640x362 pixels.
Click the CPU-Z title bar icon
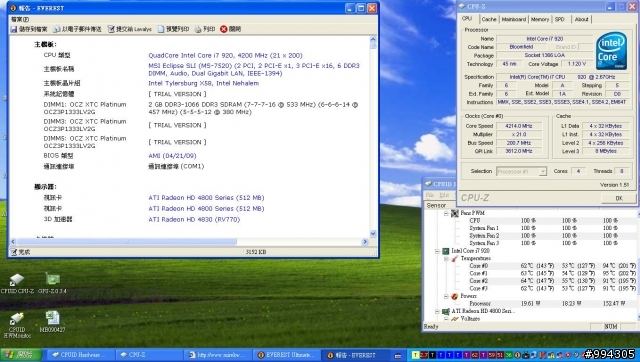462,6
